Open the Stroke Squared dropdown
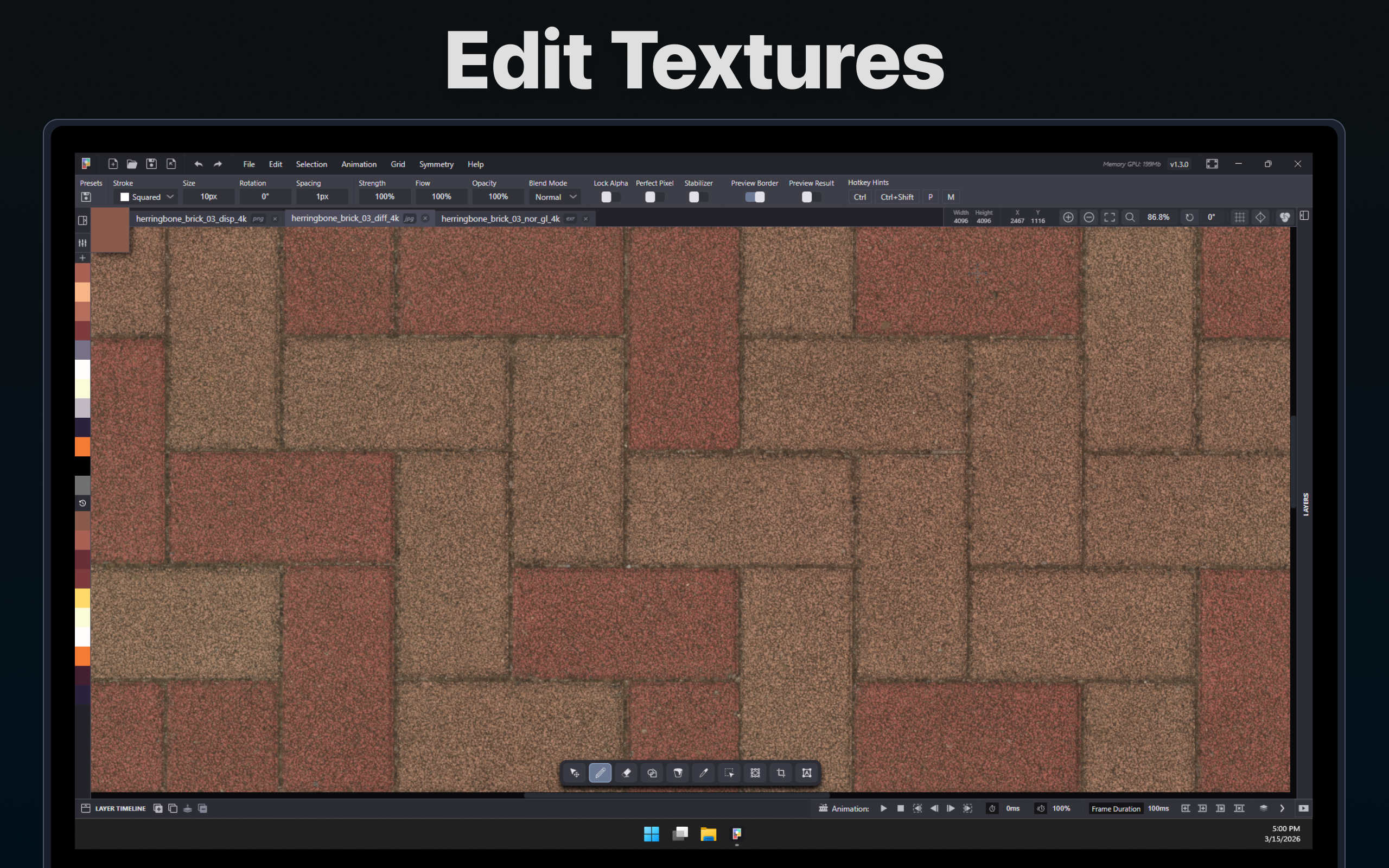 click(x=146, y=197)
